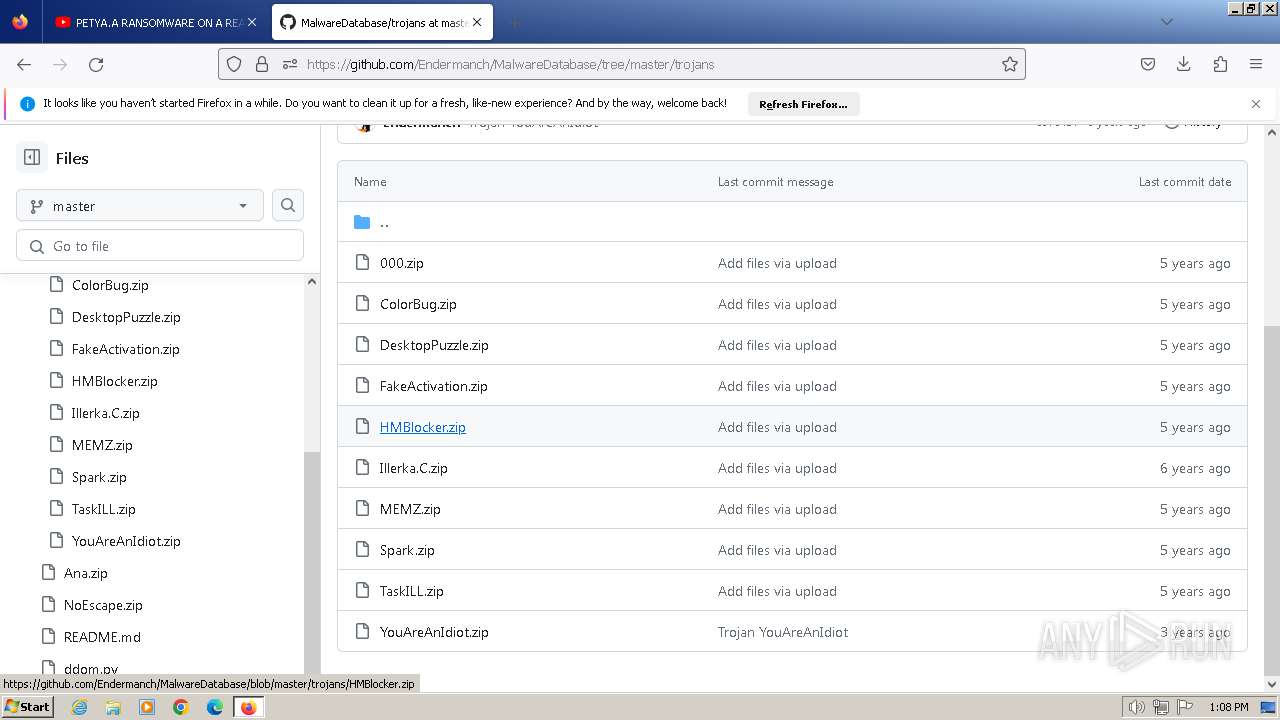Open Trojan YouAreAnIdiot commit message
The height and width of the screenshot is (720, 1280).
click(783, 632)
